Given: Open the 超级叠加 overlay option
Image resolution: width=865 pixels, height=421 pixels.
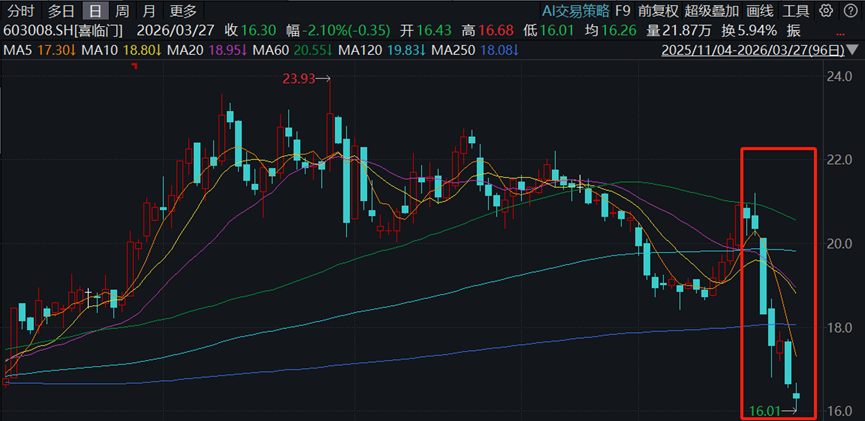Looking at the screenshot, I should pos(712,10).
